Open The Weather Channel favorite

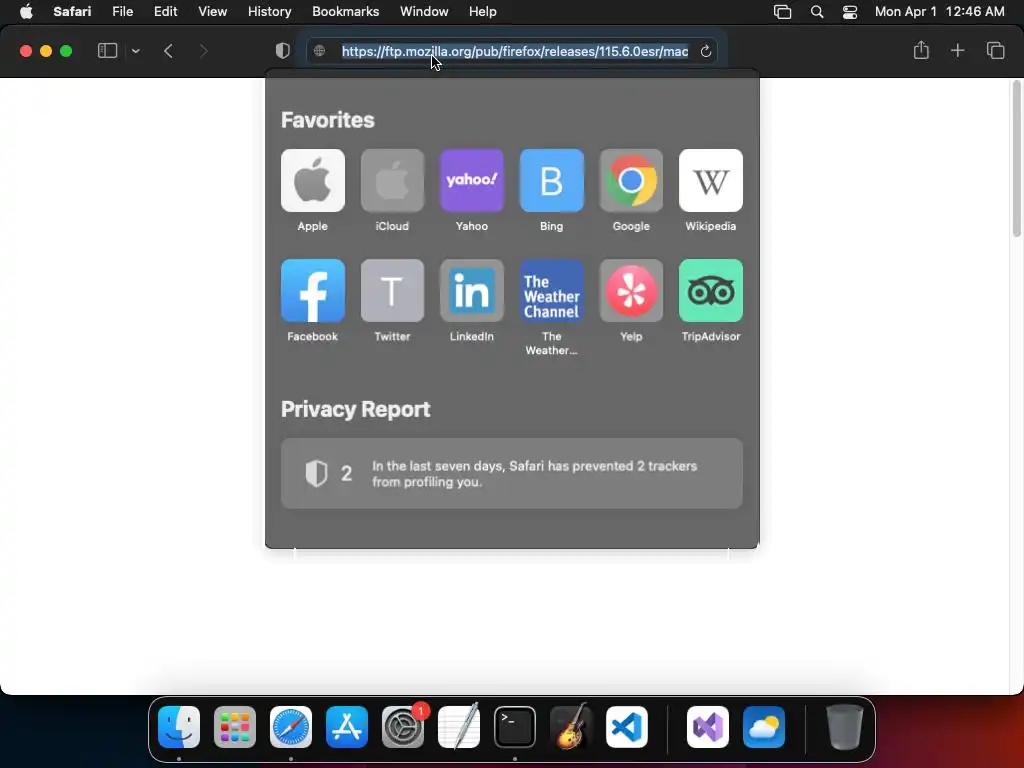(551, 291)
